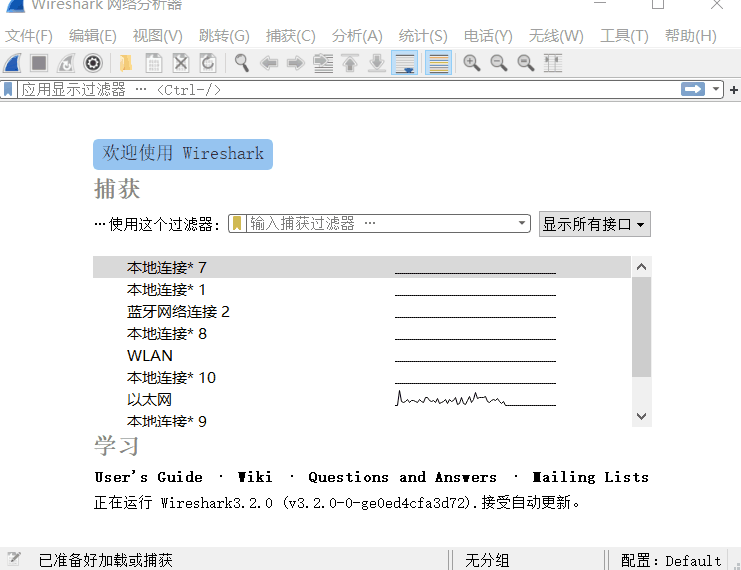The height and width of the screenshot is (570, 741).
Task: Select the WLAN interface
Action: coord(362,355)
